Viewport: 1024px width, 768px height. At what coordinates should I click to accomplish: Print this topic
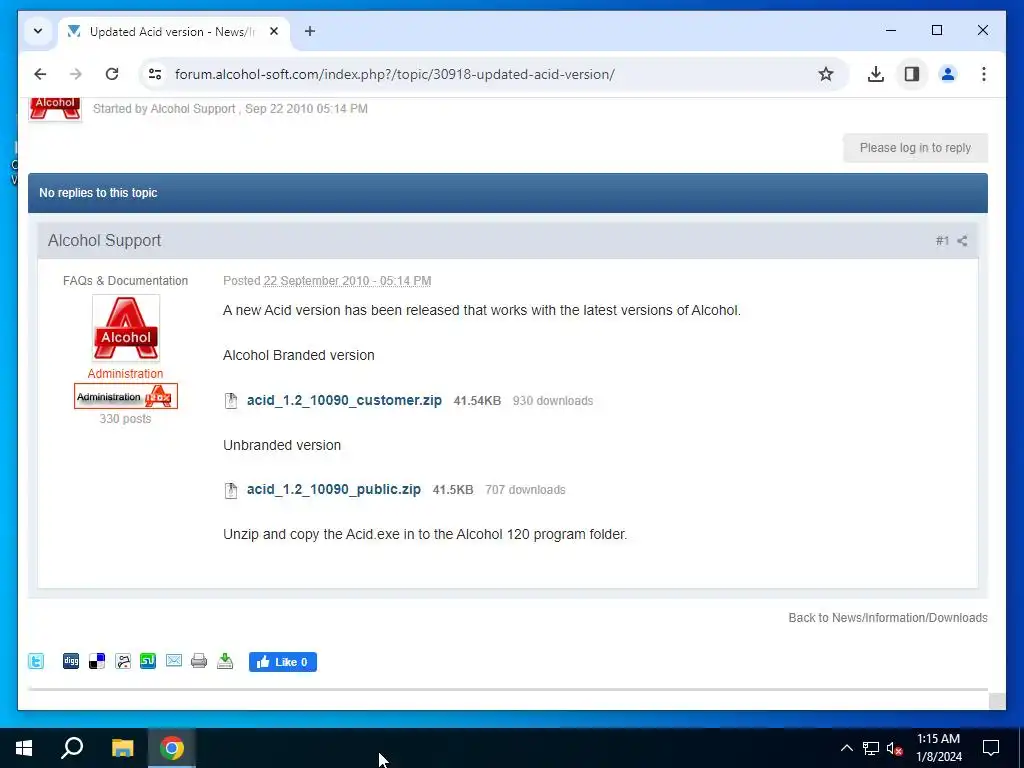point(199,662)
